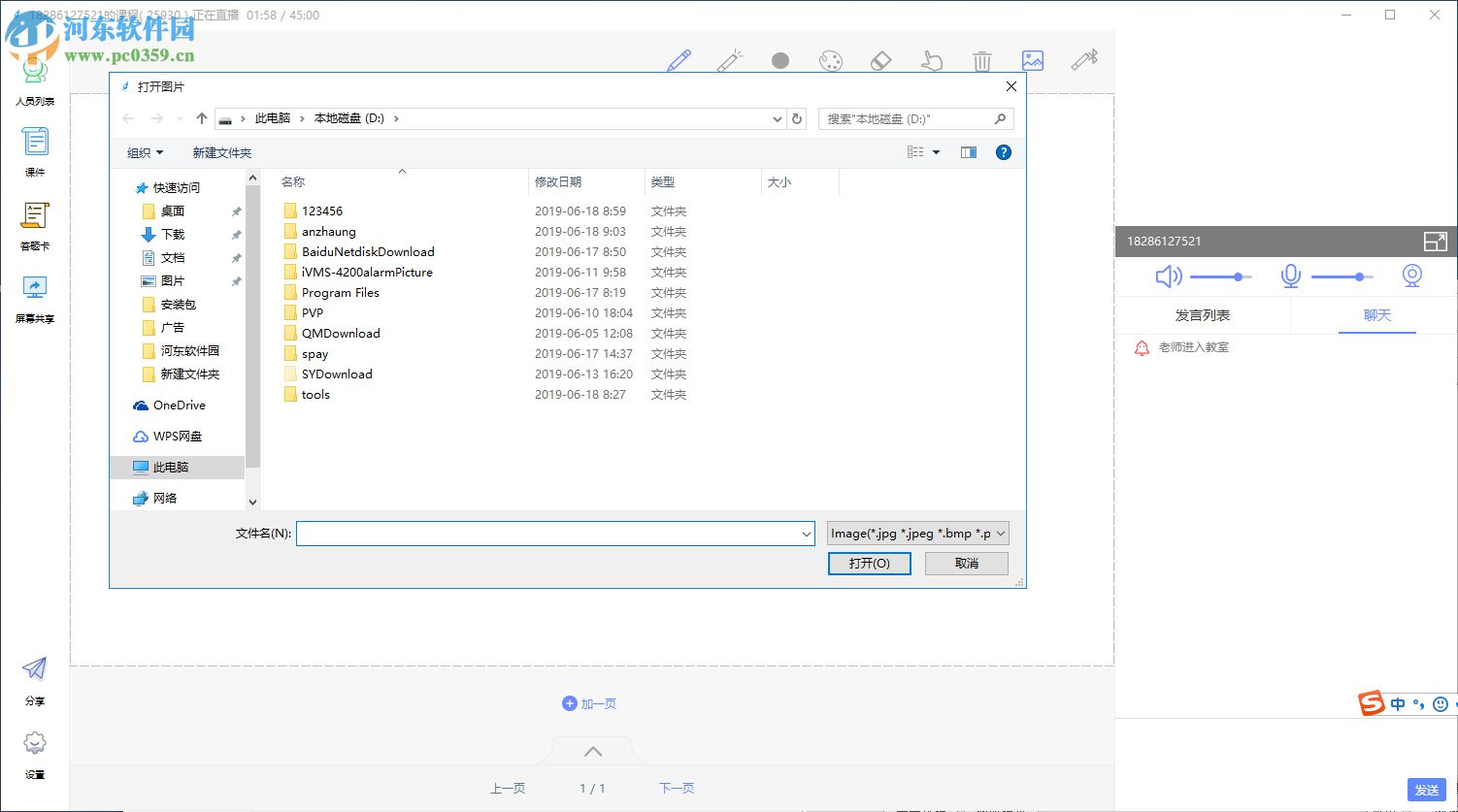Viewport: 1458px width, 812px height.
Task: Open the 组织 organize menu
Action: point(145,153)
